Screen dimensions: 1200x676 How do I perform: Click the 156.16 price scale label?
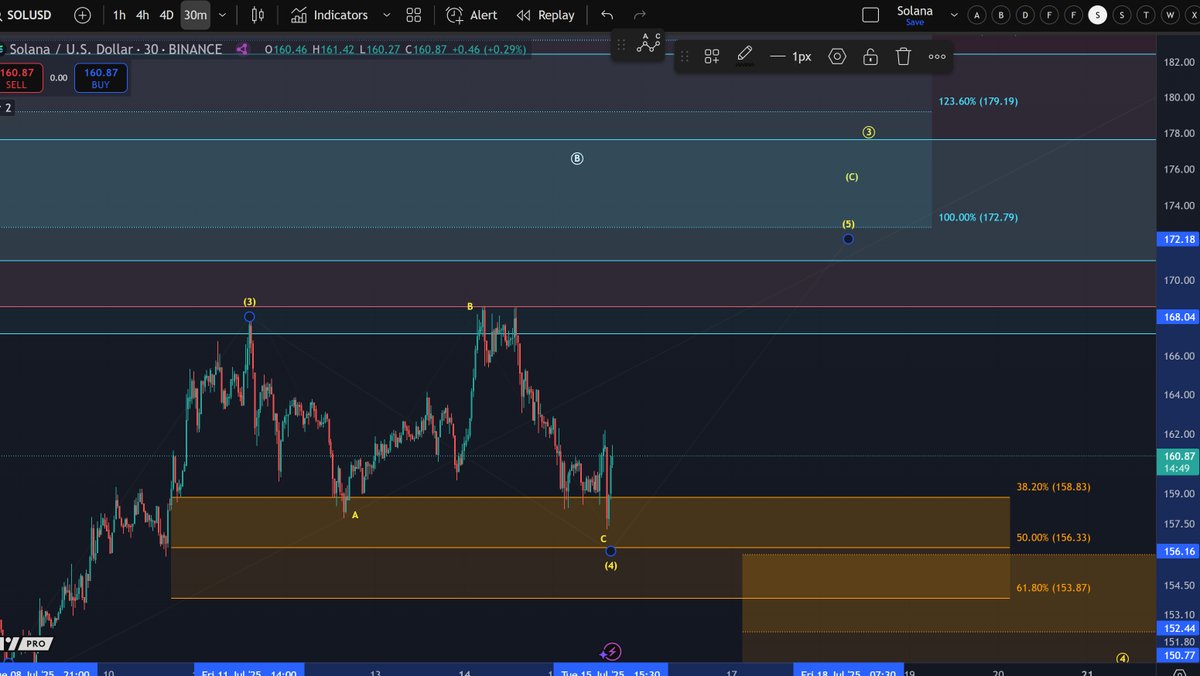pos(1178,551)
